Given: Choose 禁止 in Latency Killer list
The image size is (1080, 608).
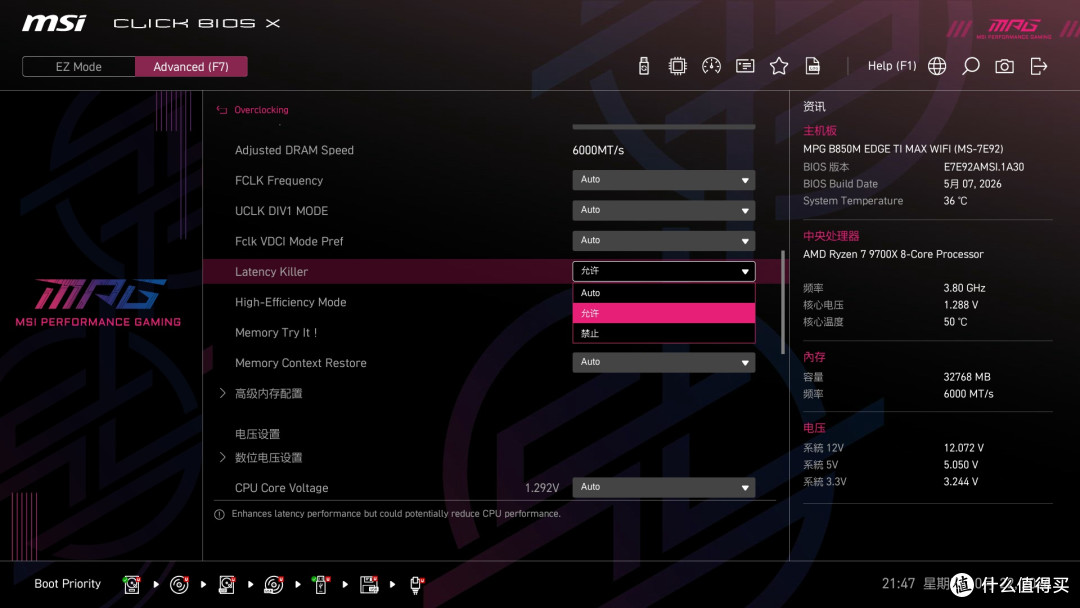Looking at the screenshot, I should 663,333.
